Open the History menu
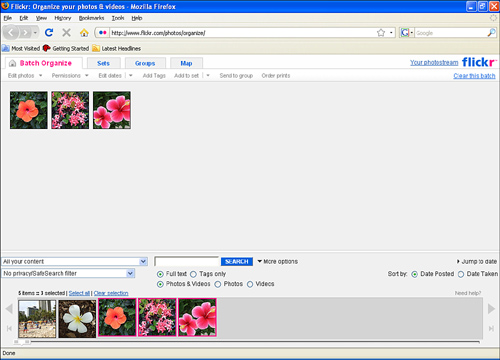The width and height of the screenshot is (500, 360). tap(63, 18)
